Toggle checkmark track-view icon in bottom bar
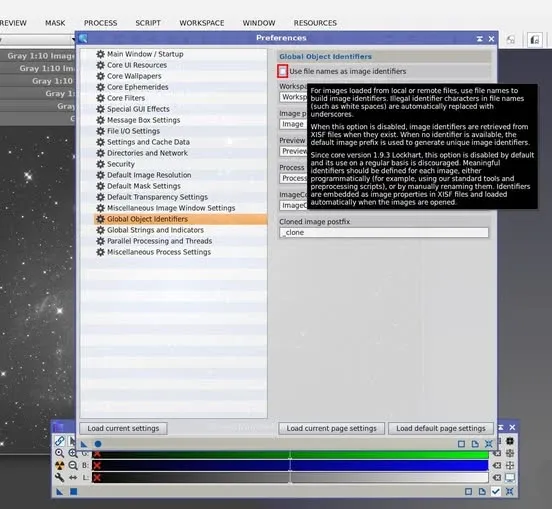Image resolution: width=552 pixels, height=509 pixels. 496,491
